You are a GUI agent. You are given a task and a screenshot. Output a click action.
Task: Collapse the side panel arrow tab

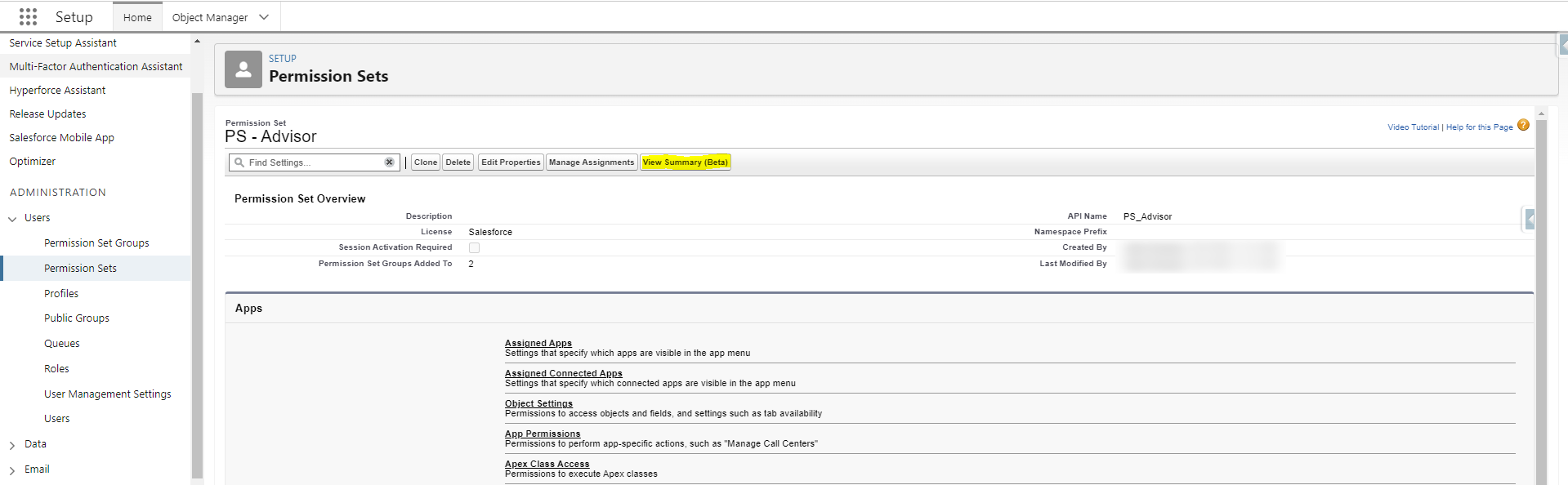click(x=1530, y=219)
